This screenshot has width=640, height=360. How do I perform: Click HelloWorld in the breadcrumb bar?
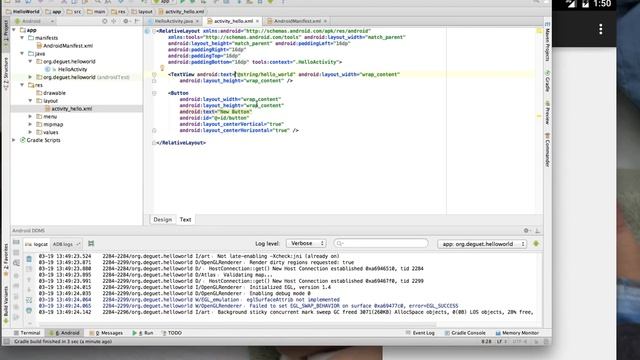coord(23,12)
